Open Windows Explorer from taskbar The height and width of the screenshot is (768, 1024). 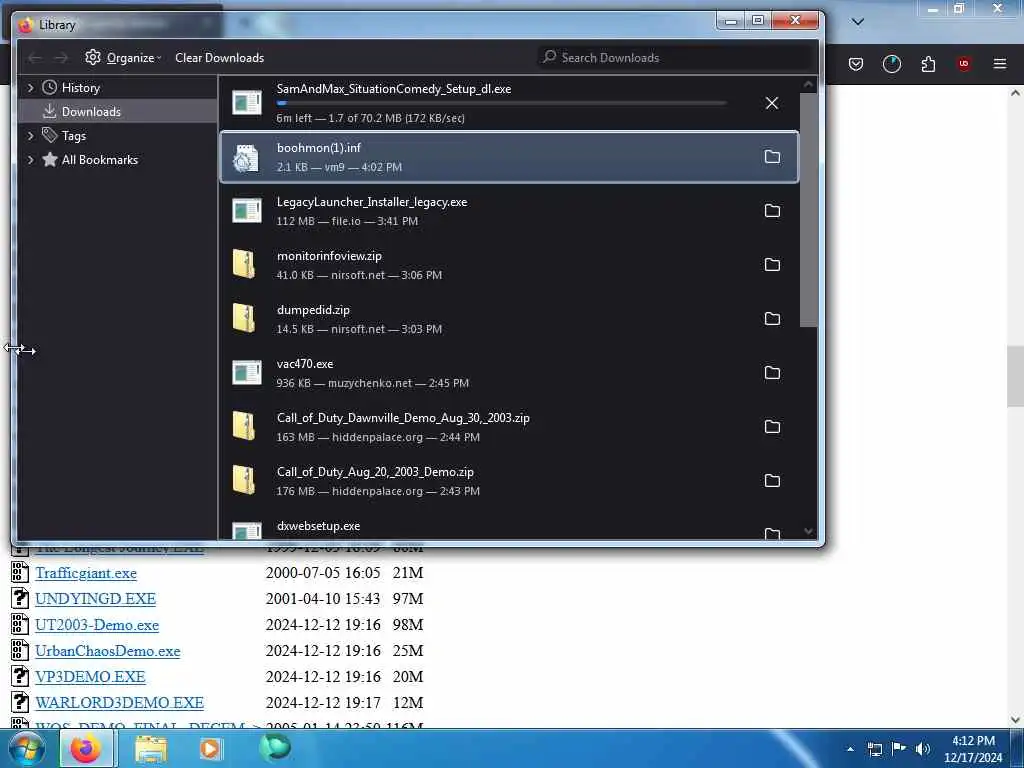click(152, 749)
